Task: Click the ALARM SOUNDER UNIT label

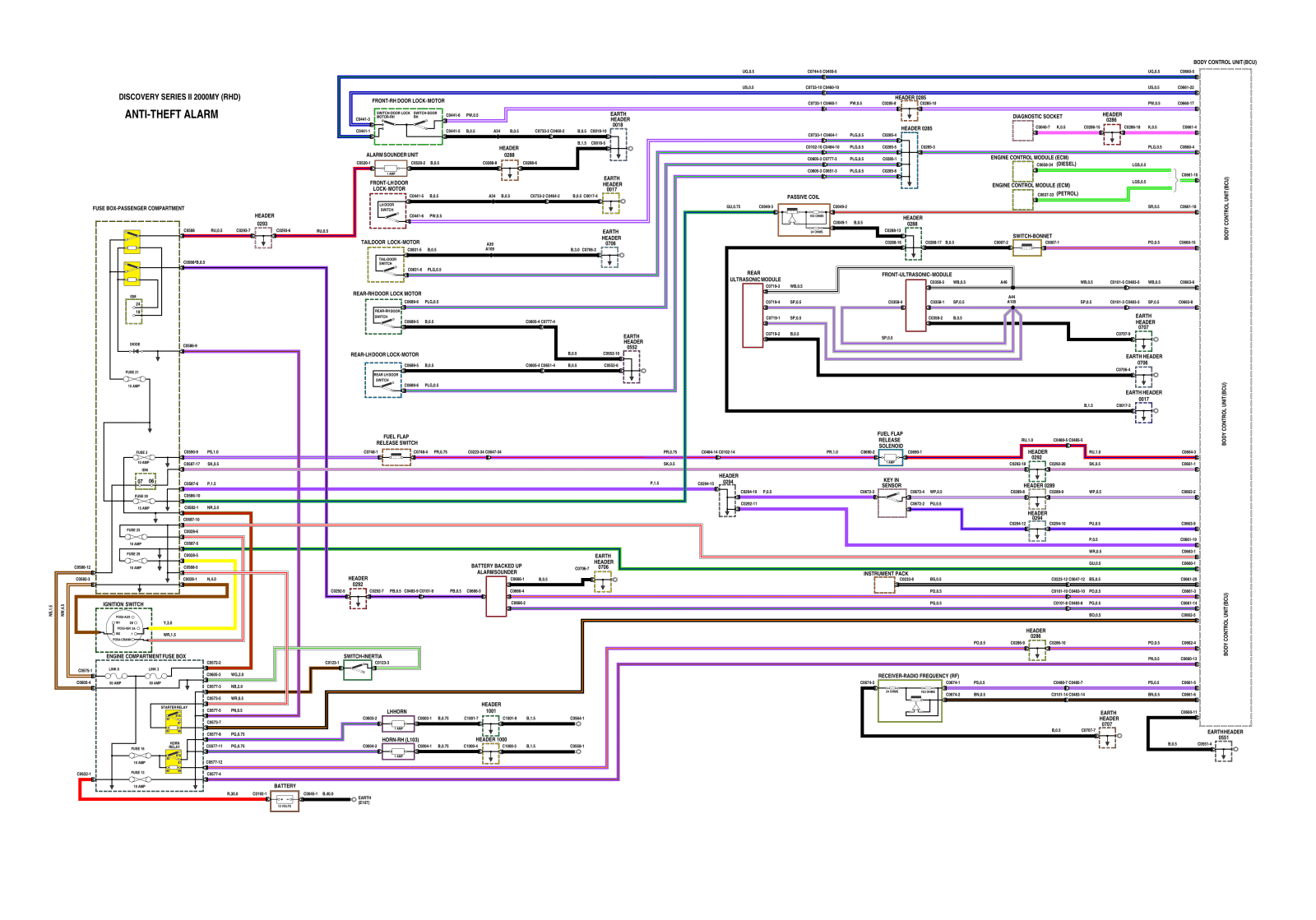Action: click(392, 155)
